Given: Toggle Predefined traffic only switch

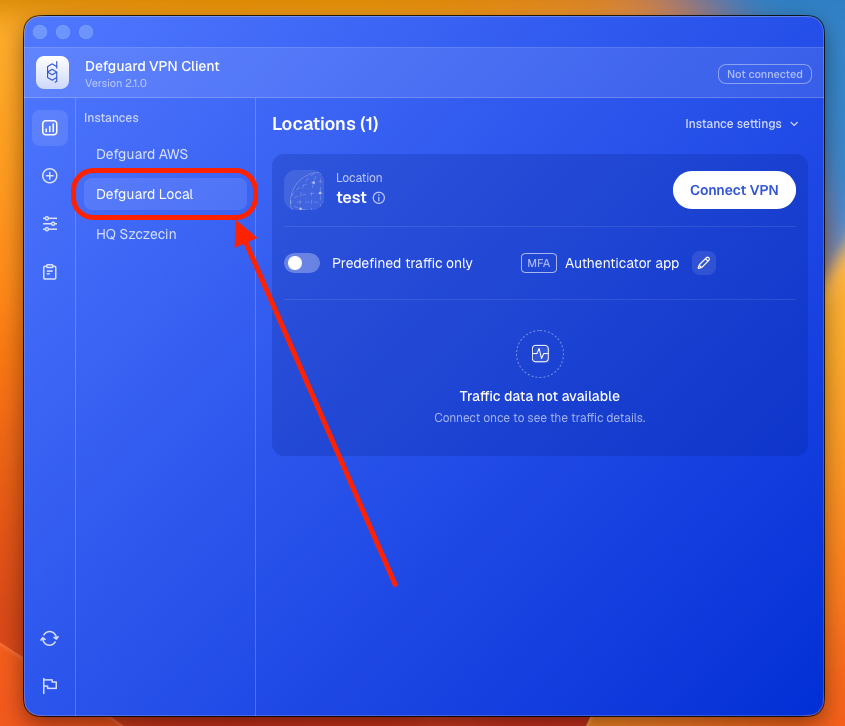Looking at the screenshot, I should pos(302,263).
